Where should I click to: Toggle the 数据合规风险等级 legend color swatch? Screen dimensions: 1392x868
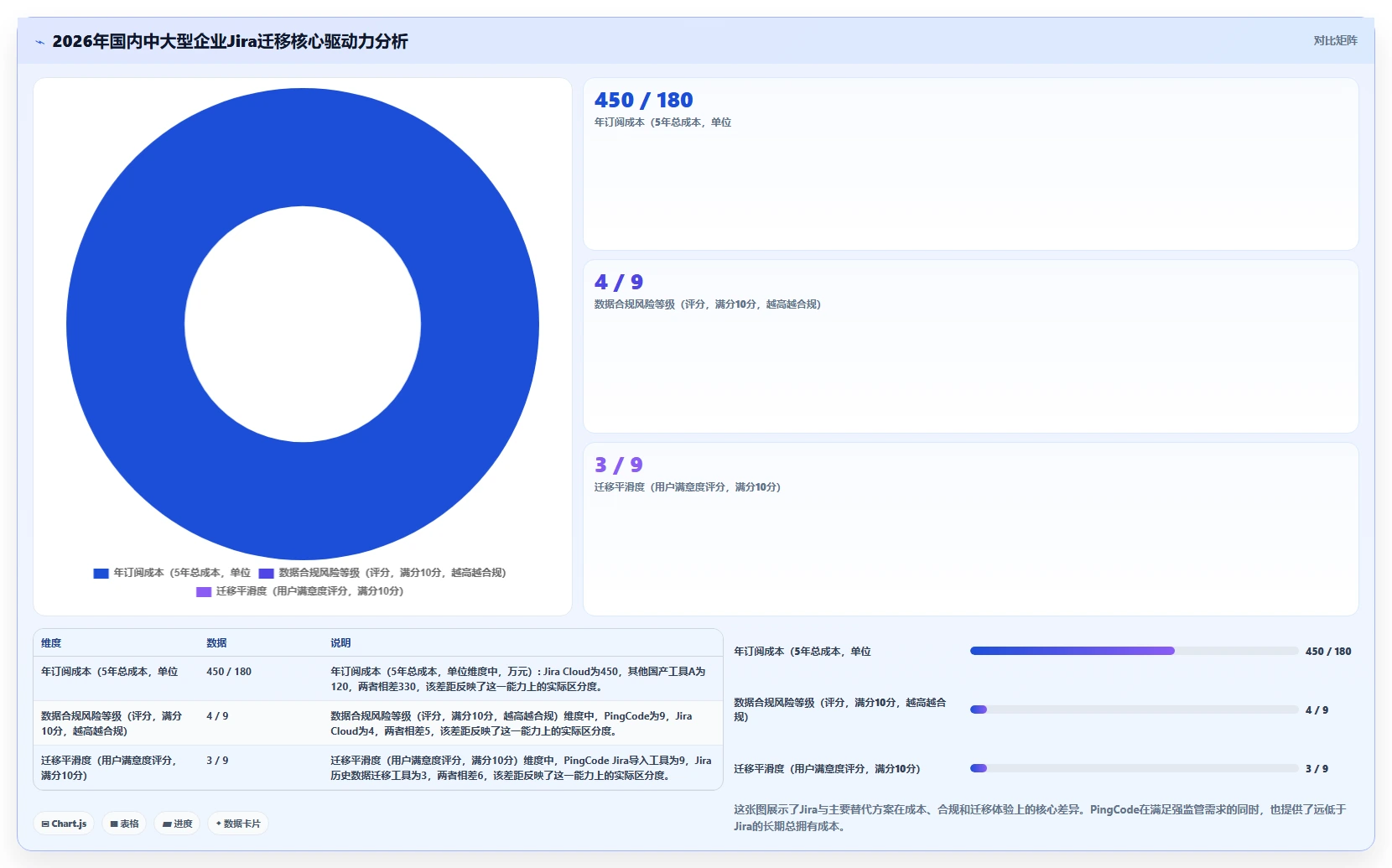tap(266, 574)
